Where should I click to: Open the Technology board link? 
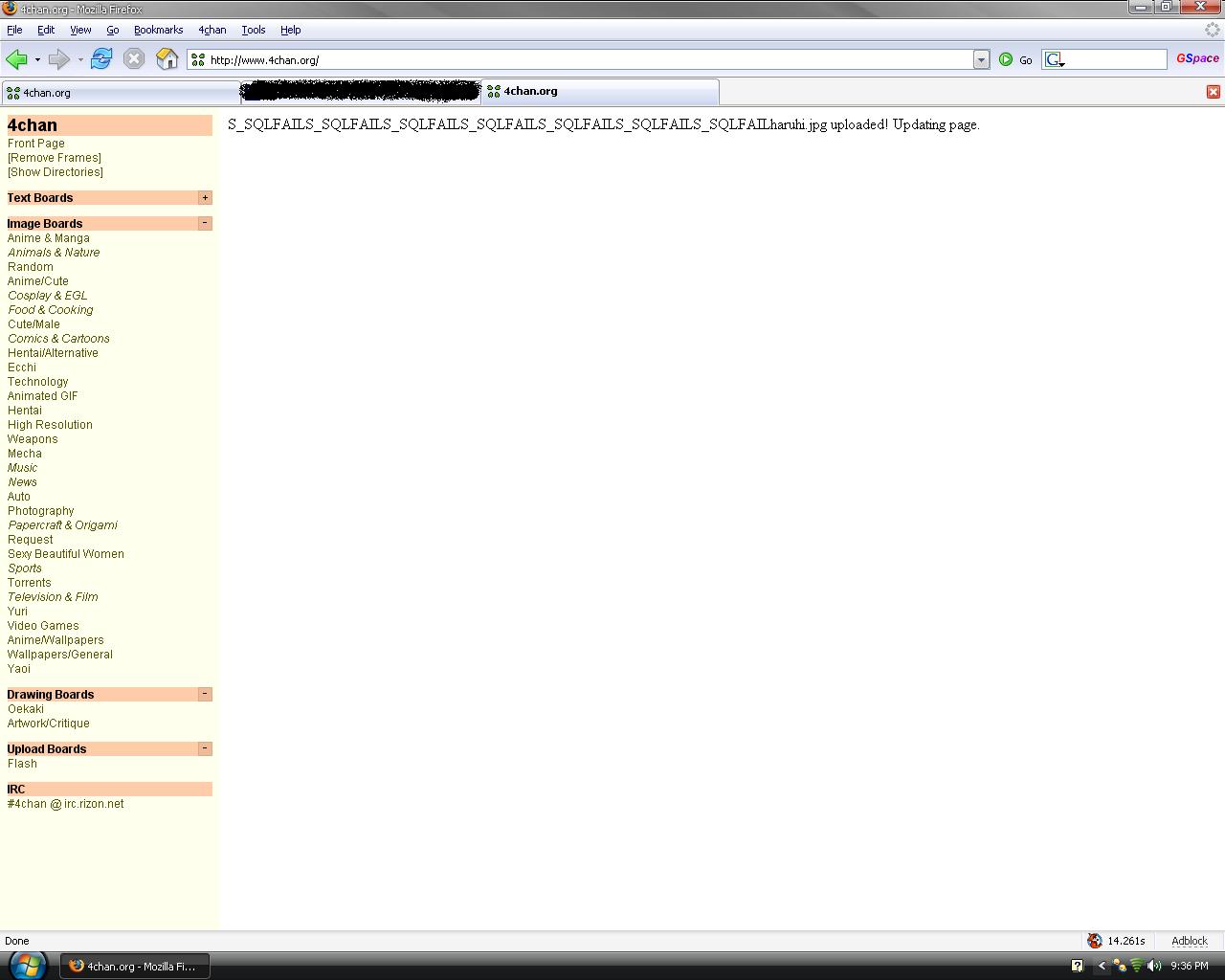(38, 382)
